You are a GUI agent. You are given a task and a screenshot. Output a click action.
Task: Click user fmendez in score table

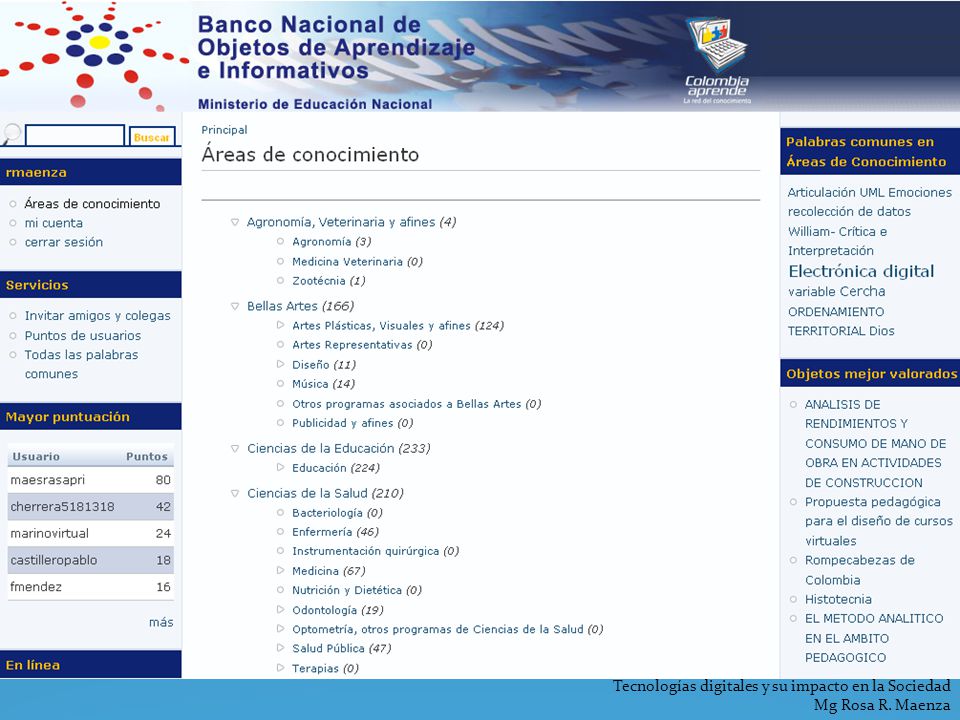tap(36, 587)
